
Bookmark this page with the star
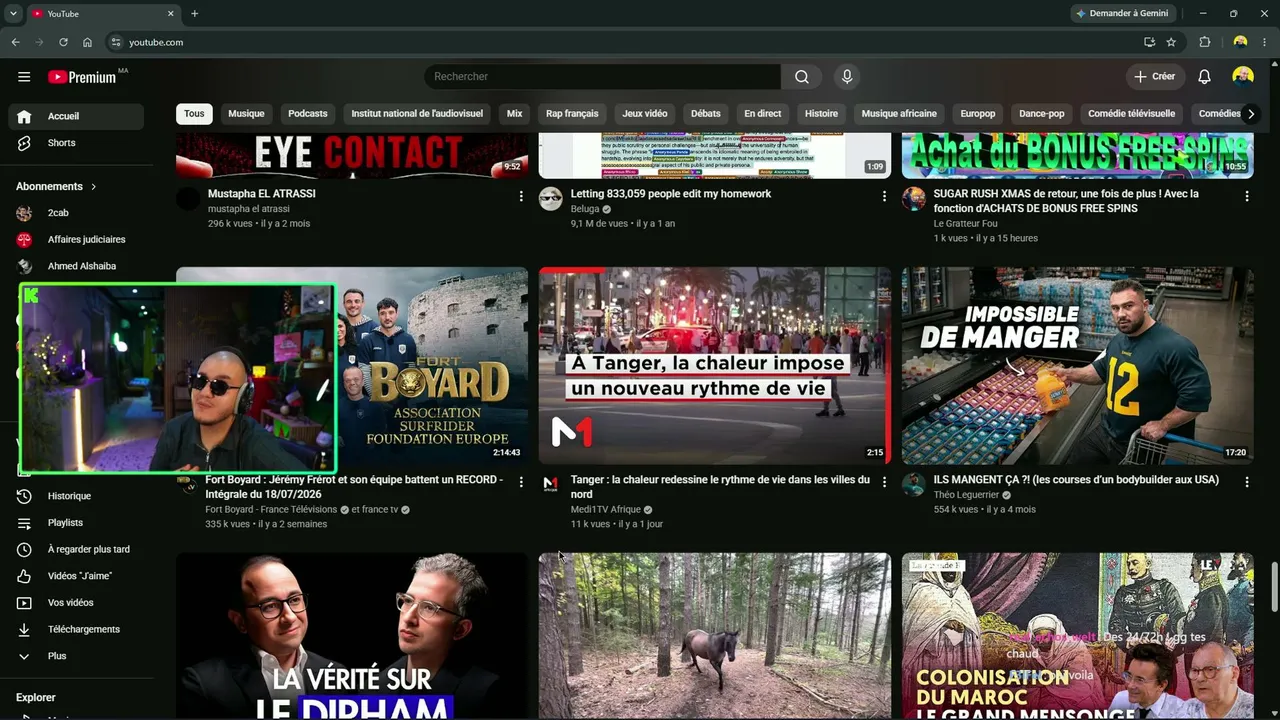click(x=1171, y=42)
